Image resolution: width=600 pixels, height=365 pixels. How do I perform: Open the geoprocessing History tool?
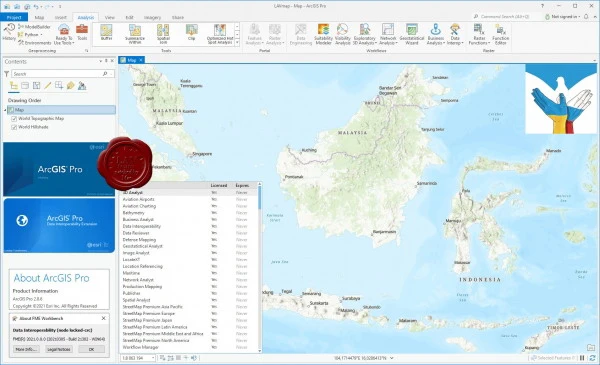tap(8, 32)
